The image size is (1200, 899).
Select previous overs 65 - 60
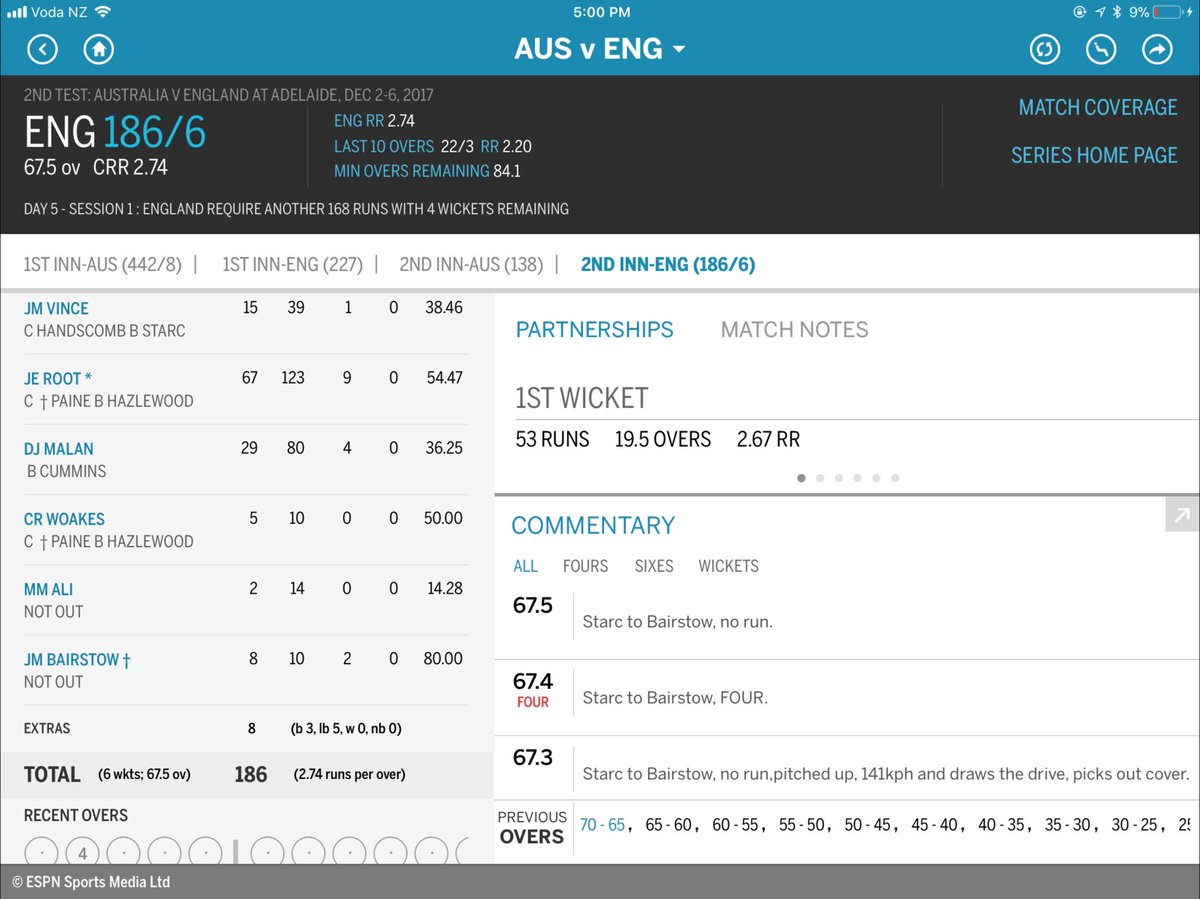click(668, 825)
